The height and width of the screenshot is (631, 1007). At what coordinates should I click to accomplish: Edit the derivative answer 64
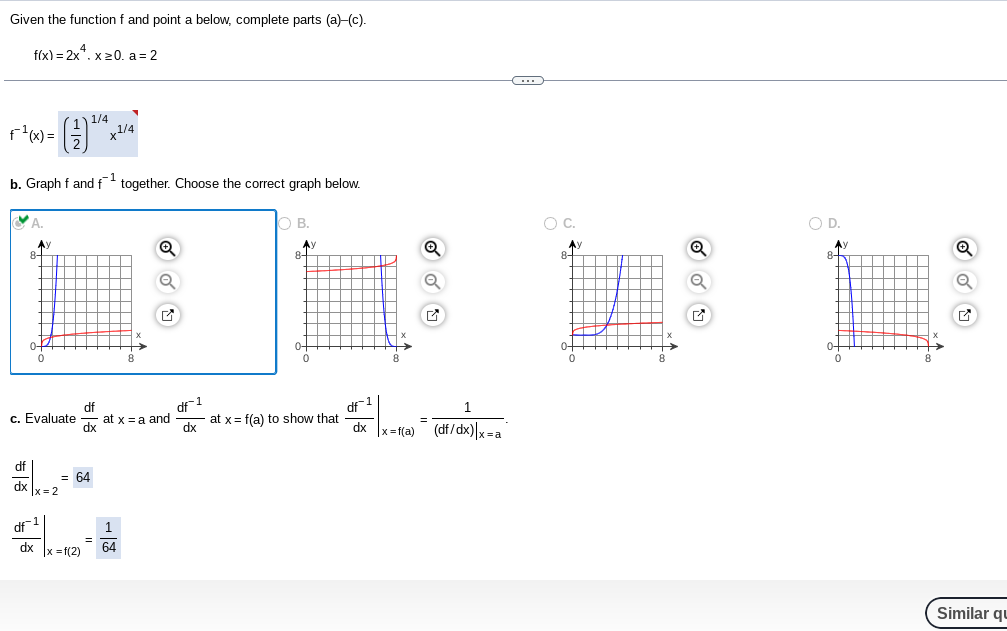82,477
